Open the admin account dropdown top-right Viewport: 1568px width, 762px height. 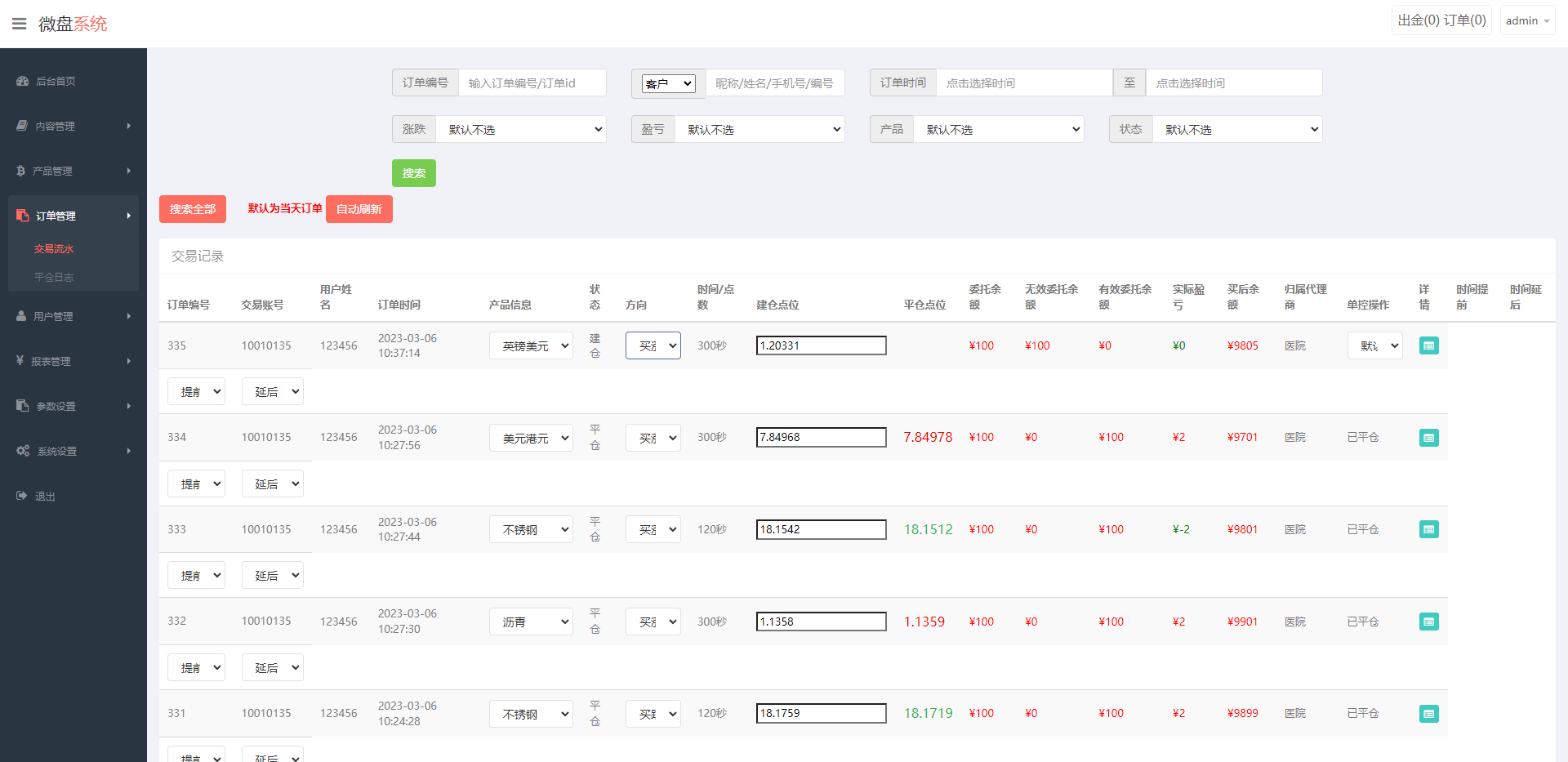(1526, 20)
